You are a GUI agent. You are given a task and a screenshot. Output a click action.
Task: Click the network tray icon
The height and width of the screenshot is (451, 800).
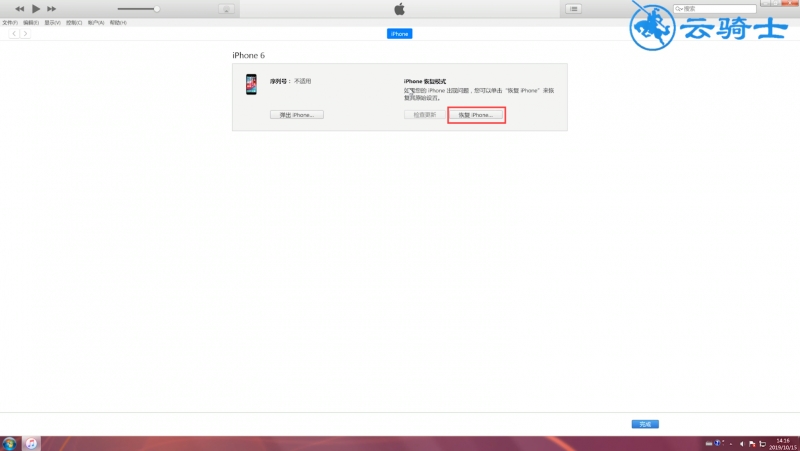coord(763,444)
